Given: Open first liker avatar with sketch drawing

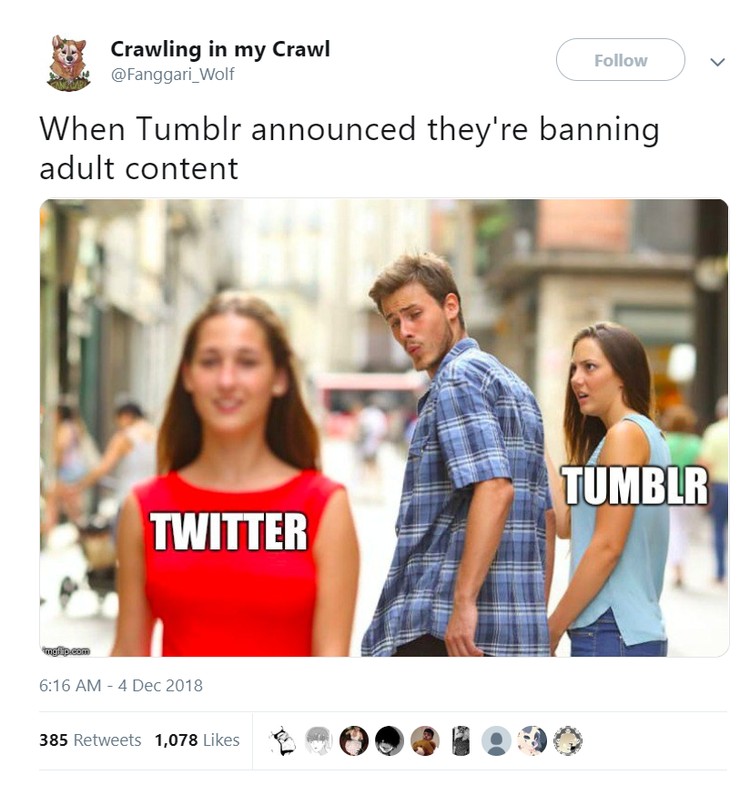Looking at the screenshot, I should tap(283, 740).
